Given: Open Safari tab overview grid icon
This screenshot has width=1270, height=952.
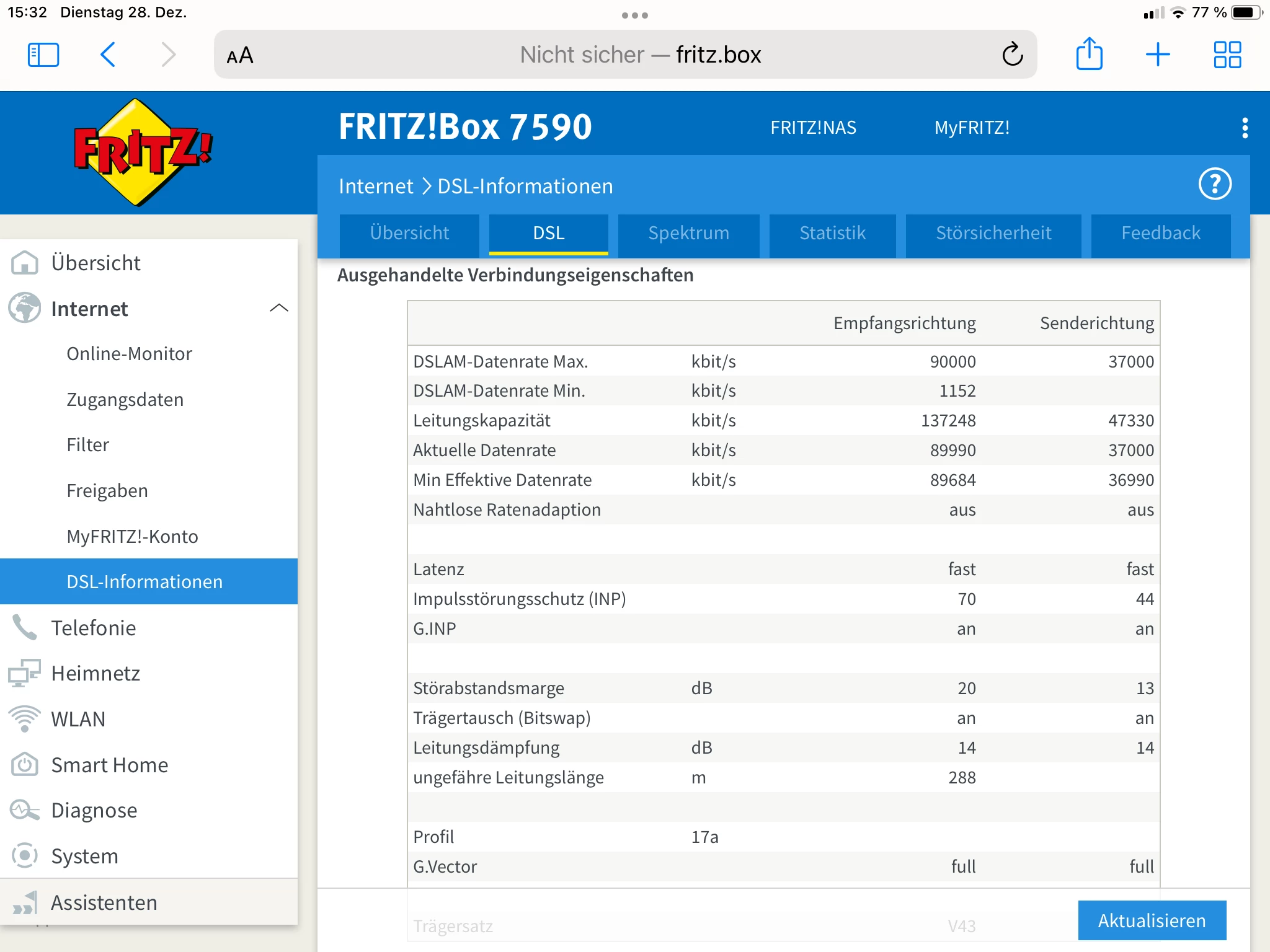Looking at the screenshot, I should click(x=1227, y=55).
